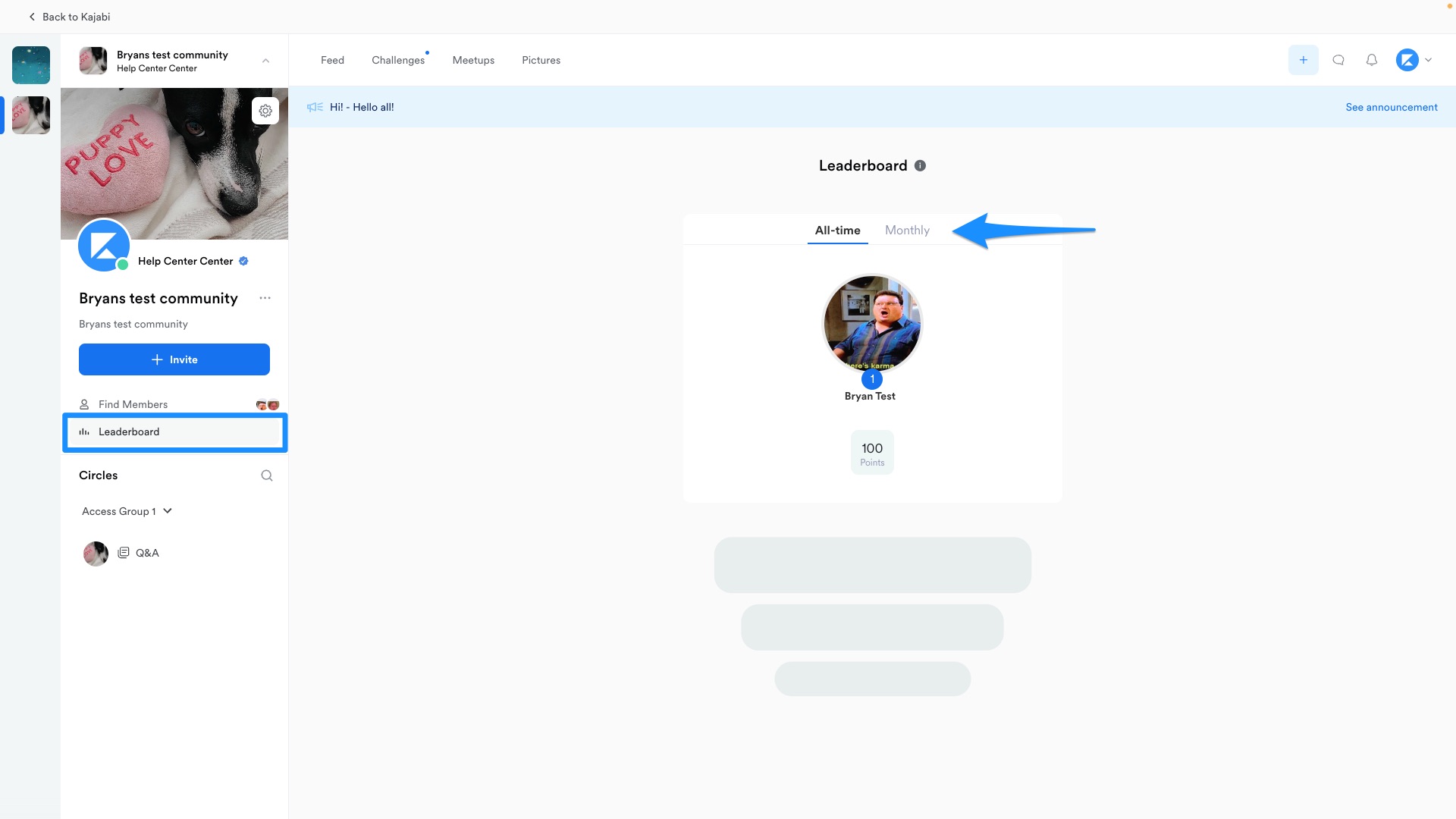Viewport: 1456px width, 819px height.
Task: Click the new post plus icon
Action: [1303, 60]
